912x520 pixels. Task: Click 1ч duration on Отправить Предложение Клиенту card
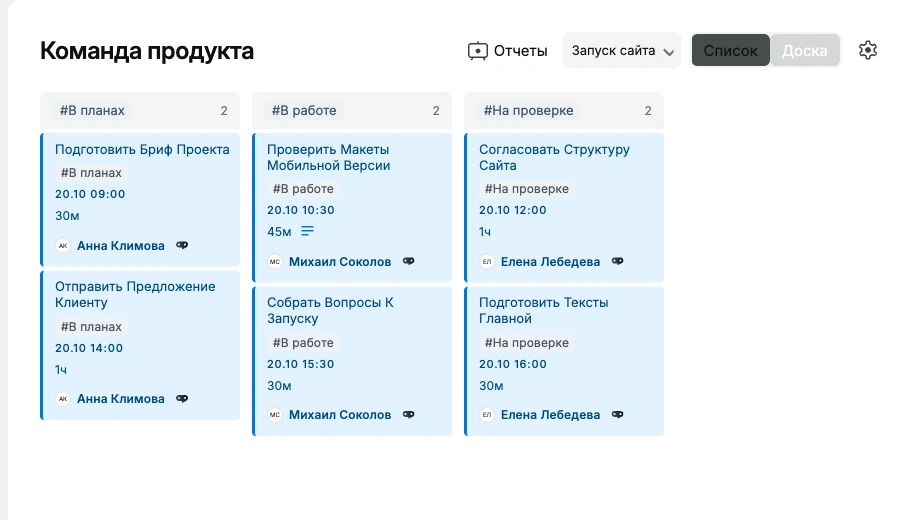(61, 370)
